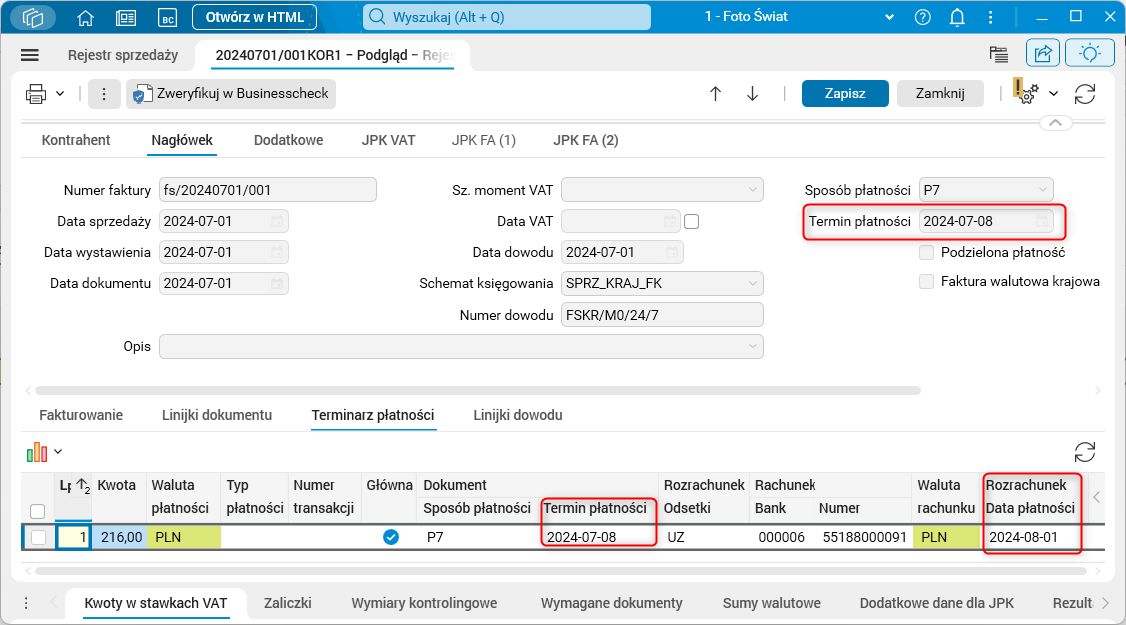Viewport: 1126px width, 625px height.
Task: Click the Zamknij button
Action: (x=940, y=93)
